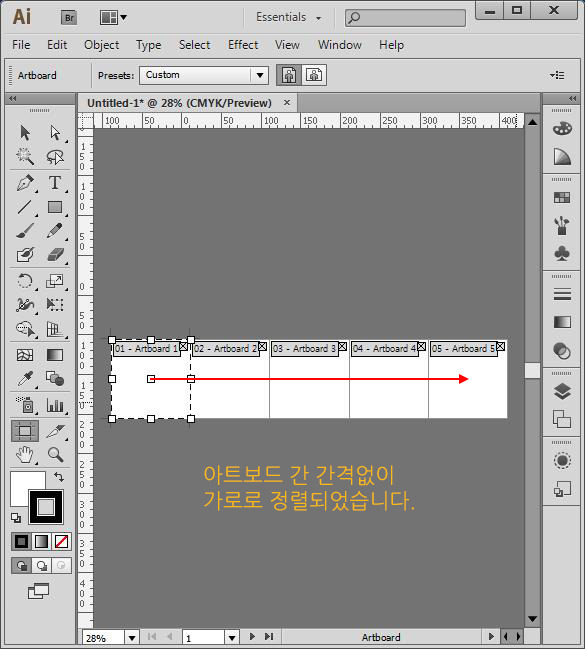Enable Draw Normal mode
This screenshot has width=585, height=649.
[22, 565]
